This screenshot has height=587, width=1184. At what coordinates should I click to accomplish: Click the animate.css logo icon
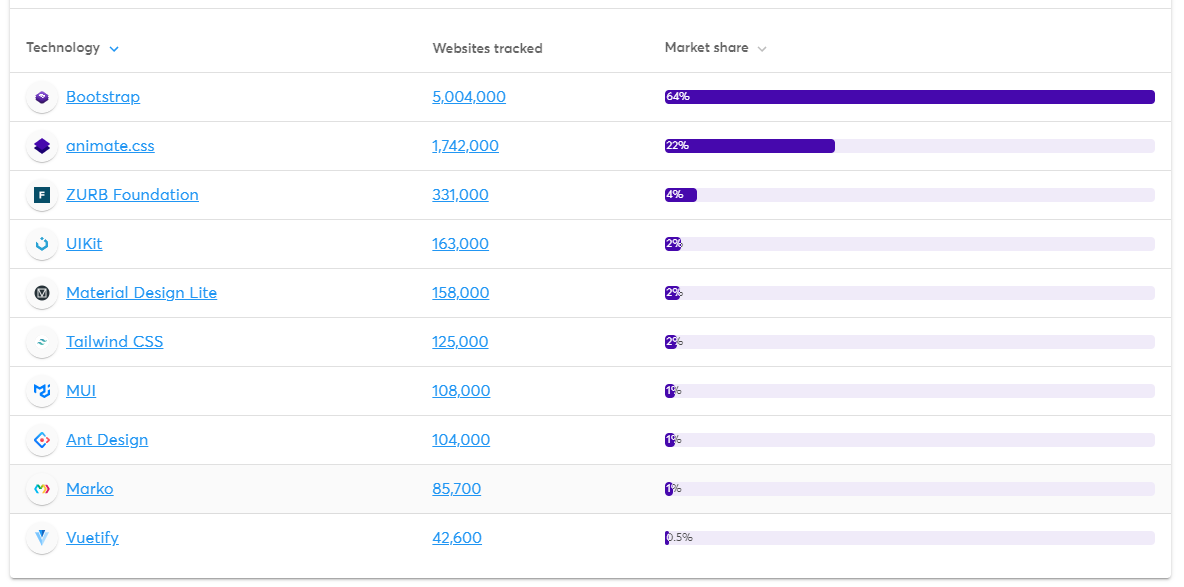(42, 146)
